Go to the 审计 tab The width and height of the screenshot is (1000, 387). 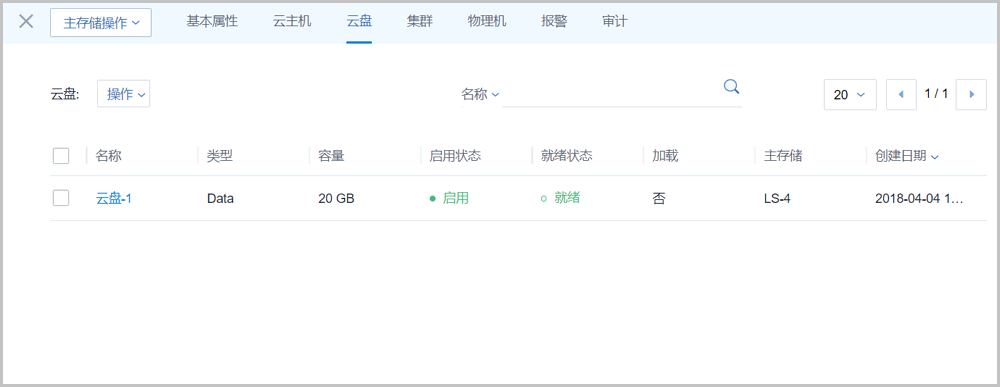point(615,21)
